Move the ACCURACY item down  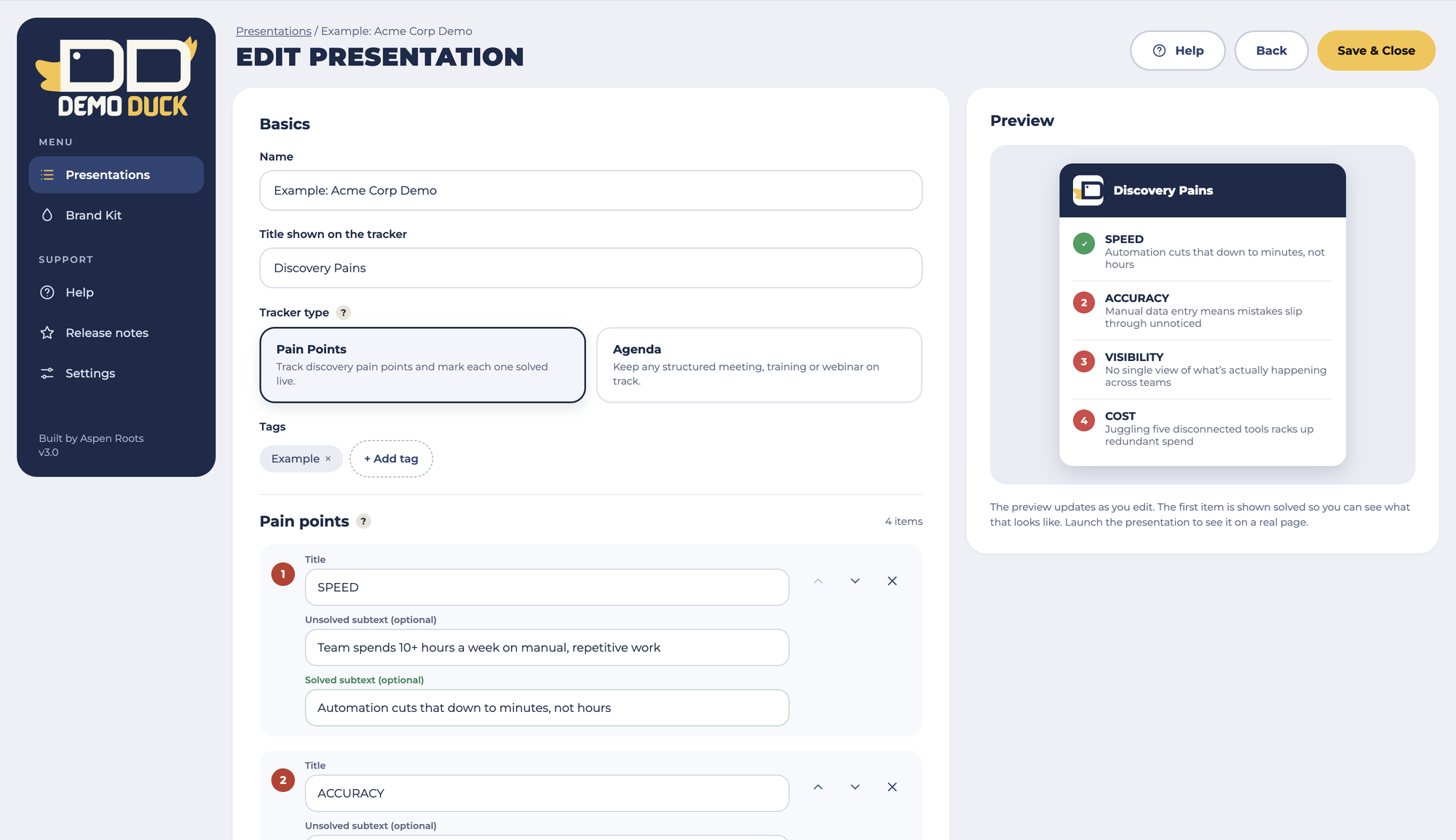pos(855,787)
